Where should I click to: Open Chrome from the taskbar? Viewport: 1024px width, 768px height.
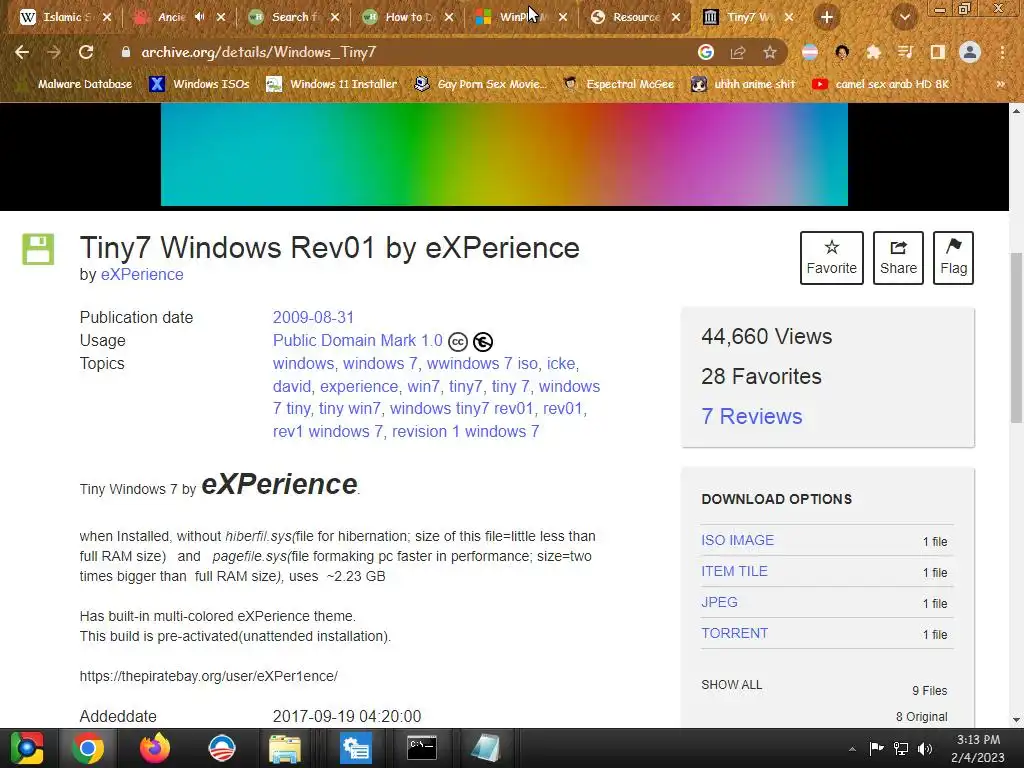[x=88, y=748]
